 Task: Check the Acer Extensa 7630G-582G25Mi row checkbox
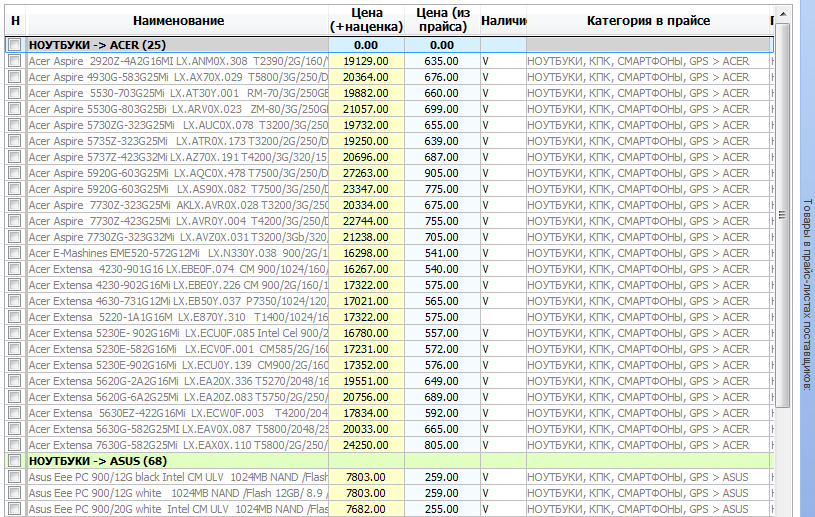point(15,445)
